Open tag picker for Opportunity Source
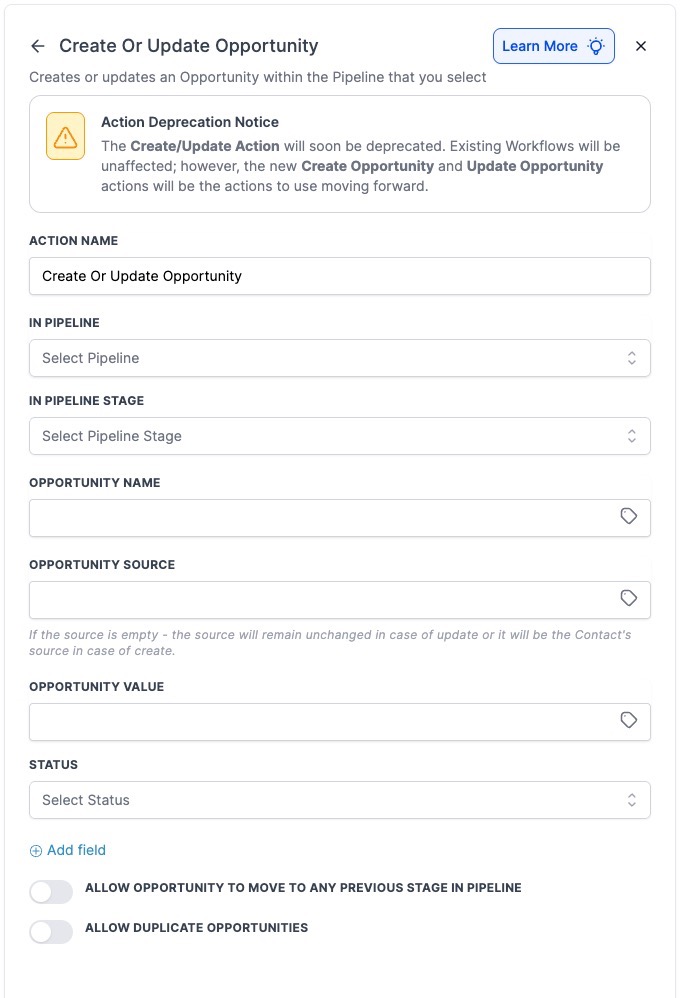The image size is (684, 998). [628, 599]
